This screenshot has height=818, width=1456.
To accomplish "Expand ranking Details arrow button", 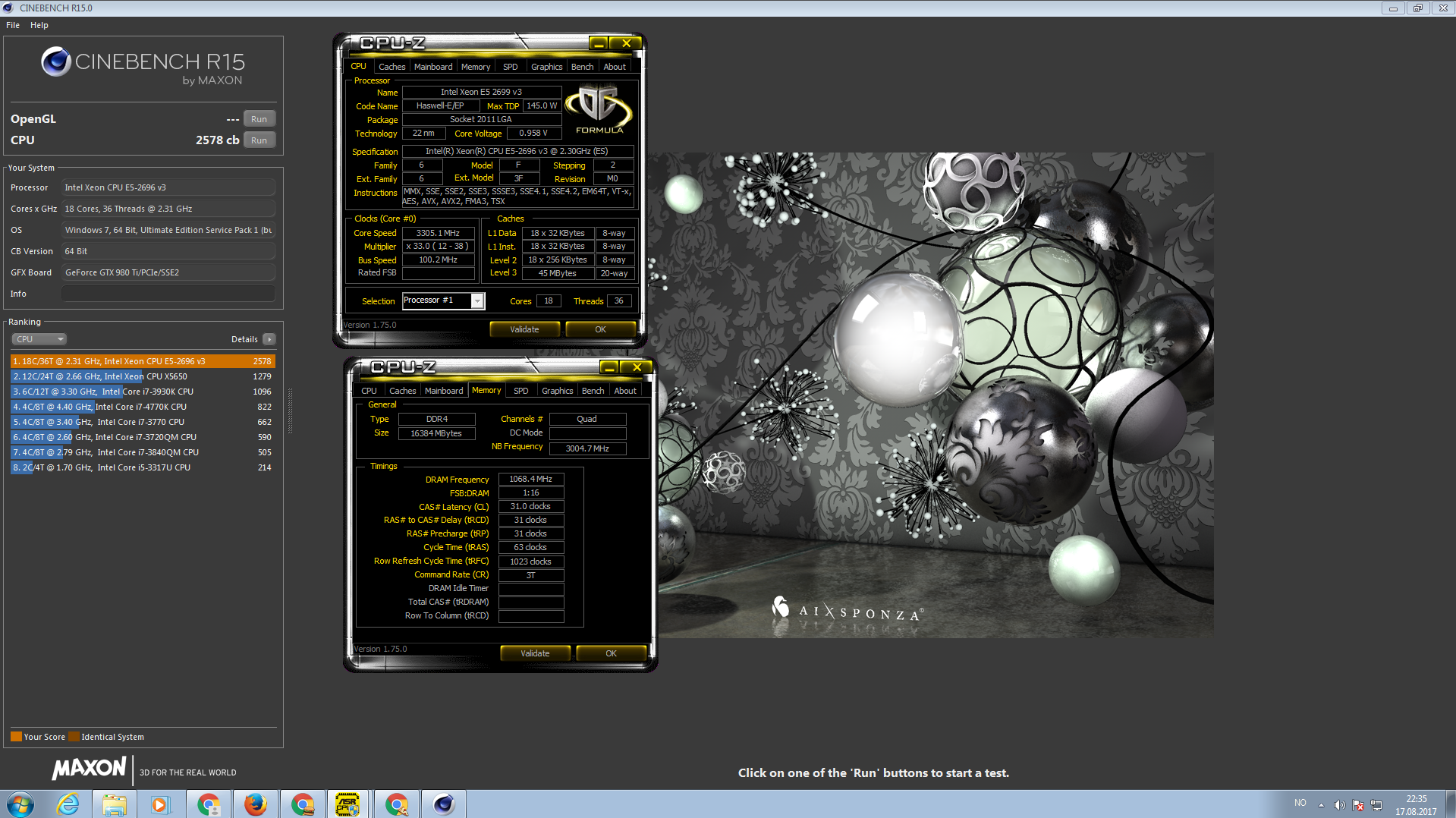I will [269, 339].
